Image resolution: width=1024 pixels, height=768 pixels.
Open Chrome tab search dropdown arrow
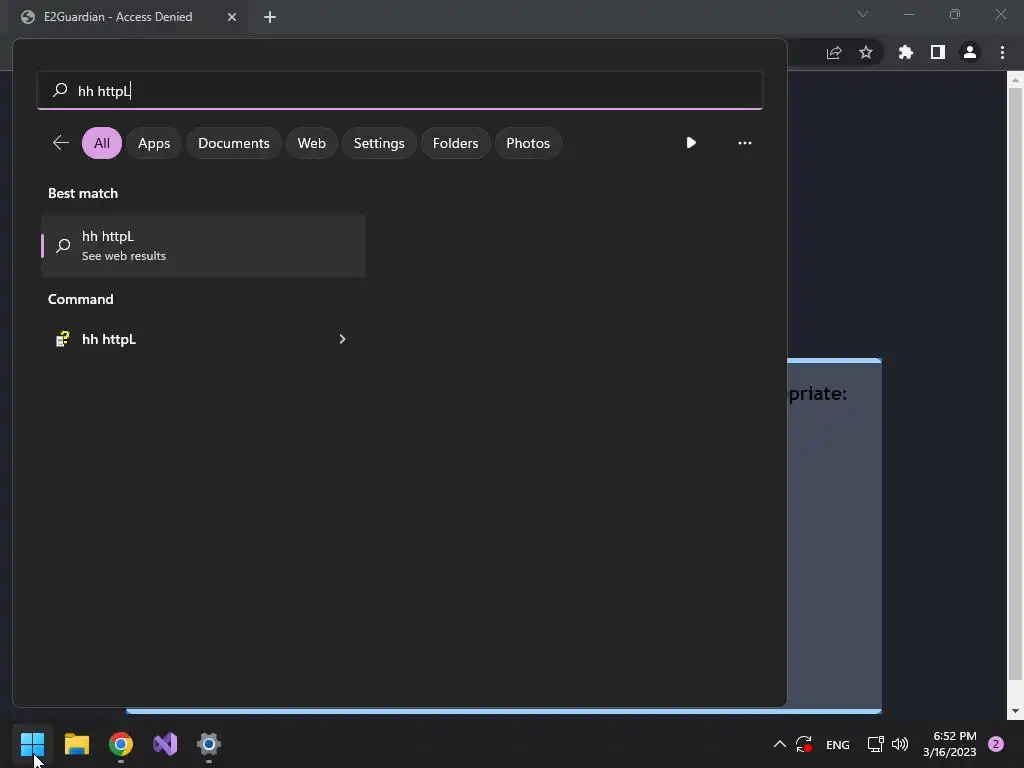tap(863, 14)
